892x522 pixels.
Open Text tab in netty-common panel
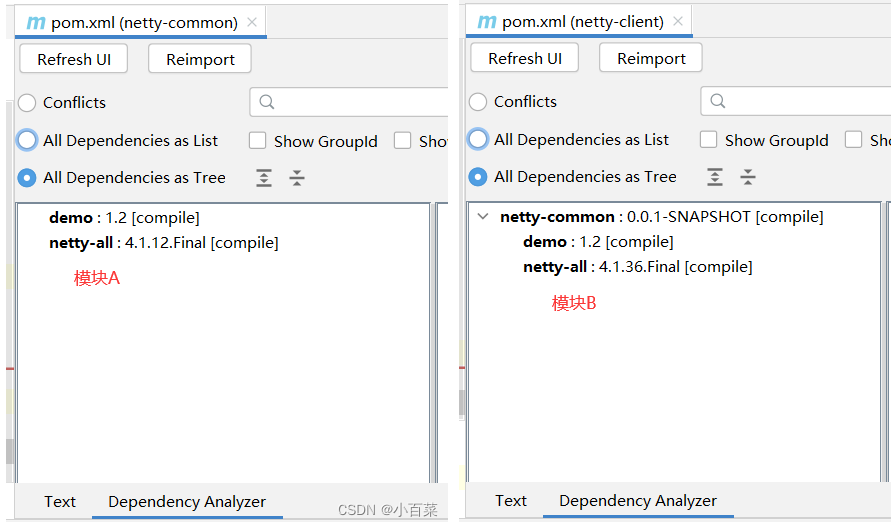[x=60, y=502]
